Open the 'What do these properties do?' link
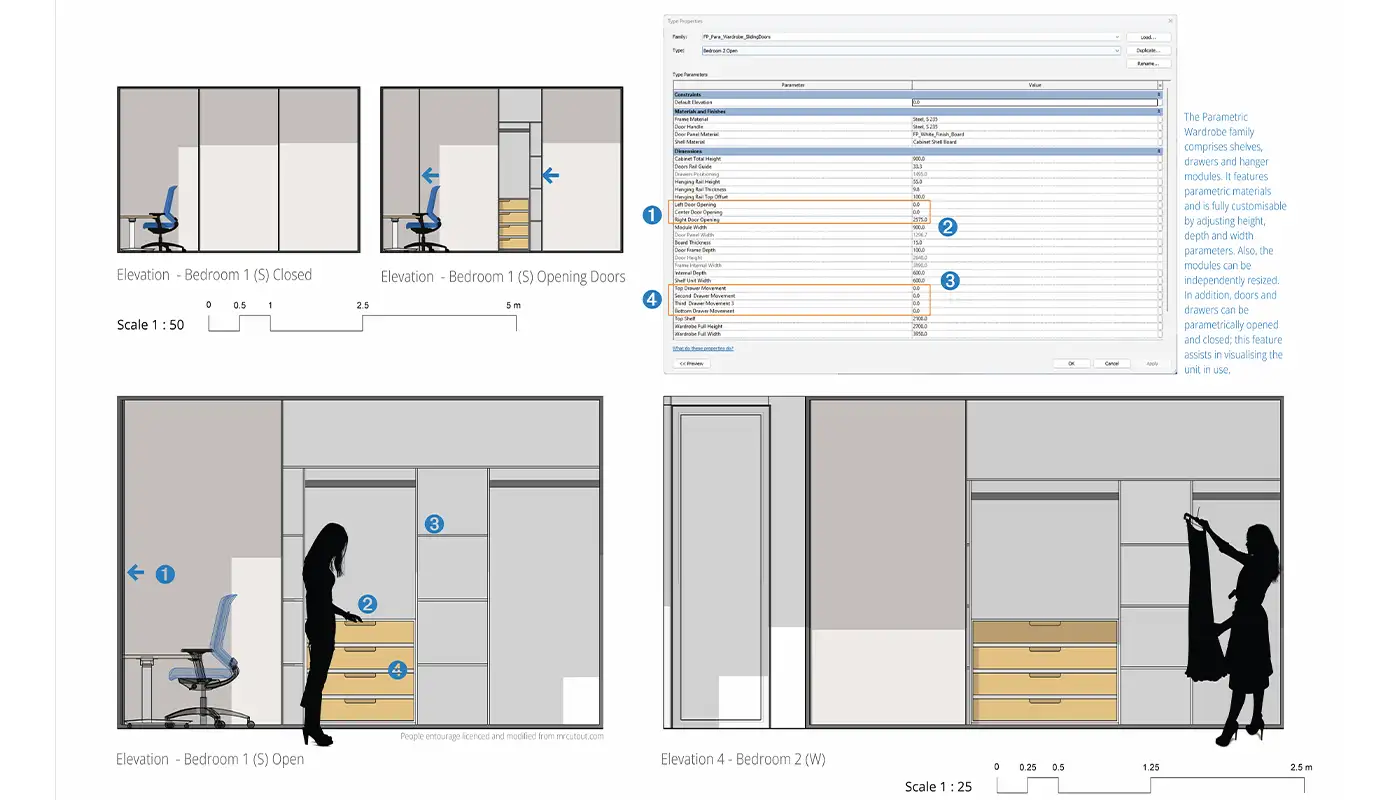 click(x=703, y=348)
